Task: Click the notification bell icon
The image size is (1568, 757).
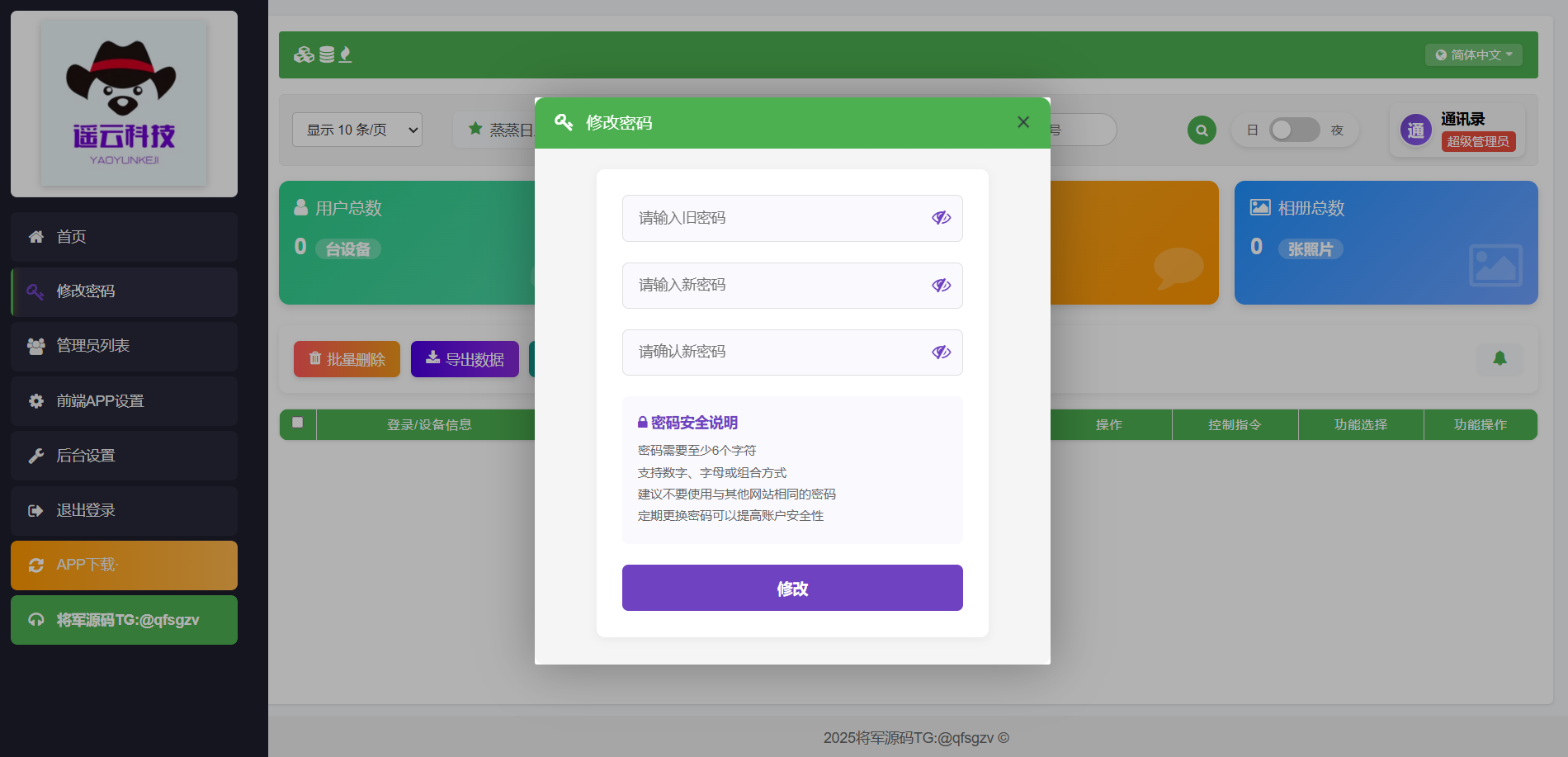Action: (1500, 358)
